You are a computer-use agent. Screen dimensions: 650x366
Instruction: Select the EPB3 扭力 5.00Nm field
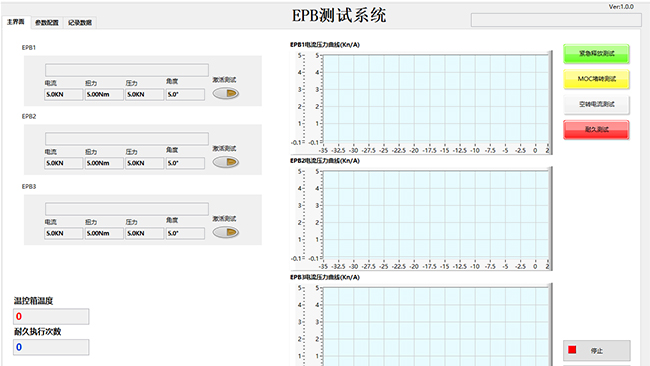104,233
